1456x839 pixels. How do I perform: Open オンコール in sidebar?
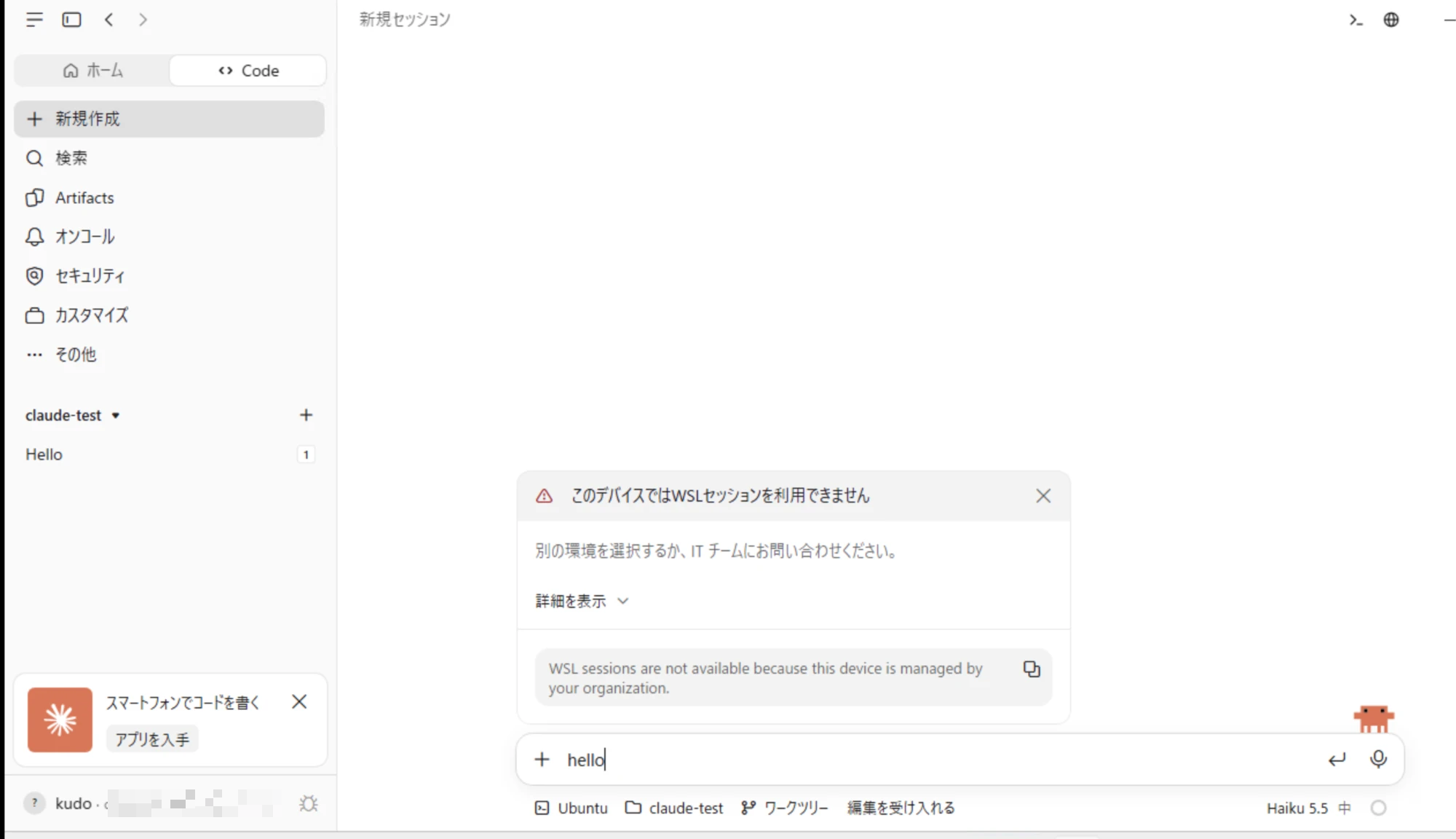(x=169, y=237)
